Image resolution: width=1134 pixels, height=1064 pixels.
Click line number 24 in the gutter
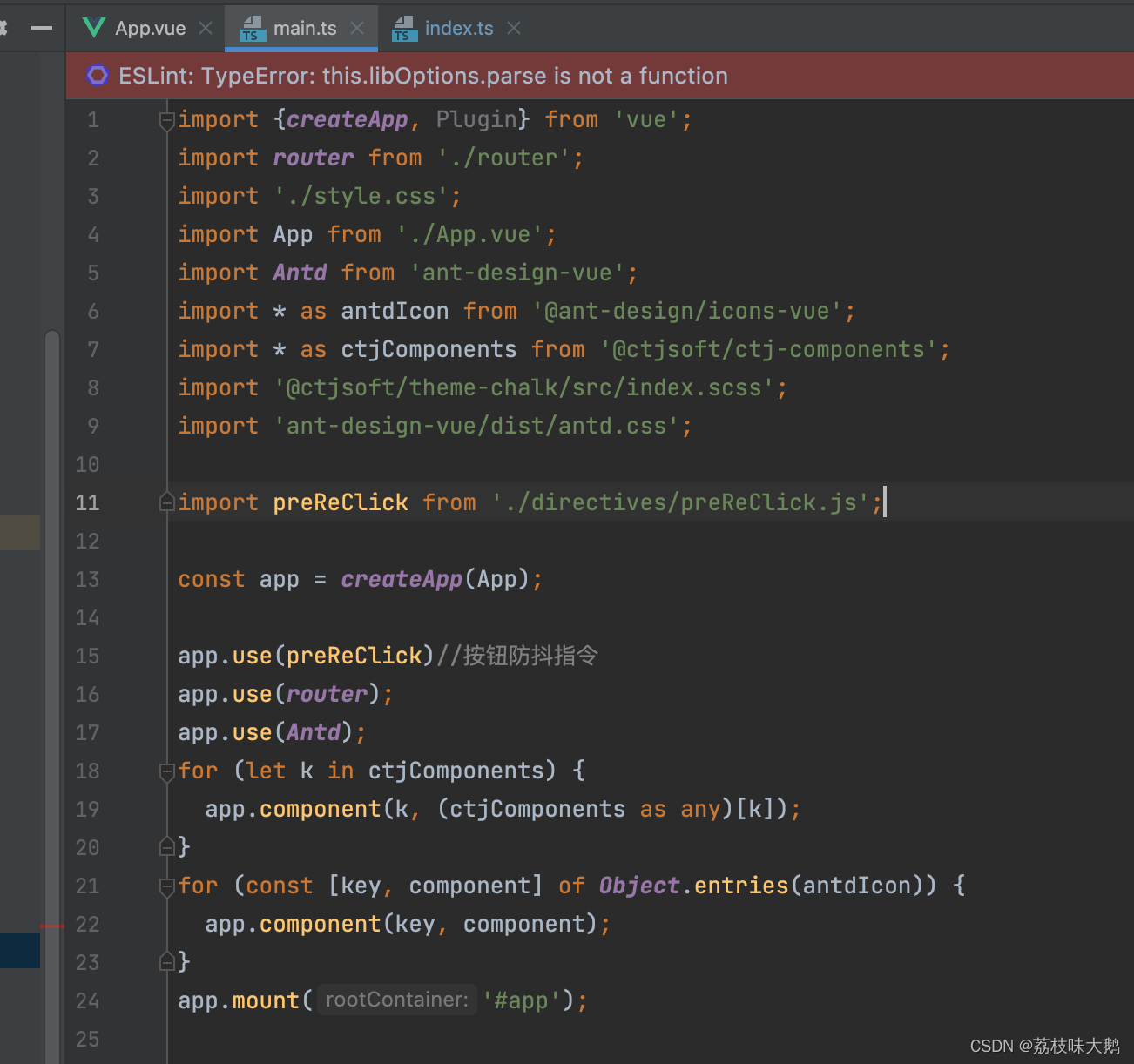click(x=87, y=1000)
